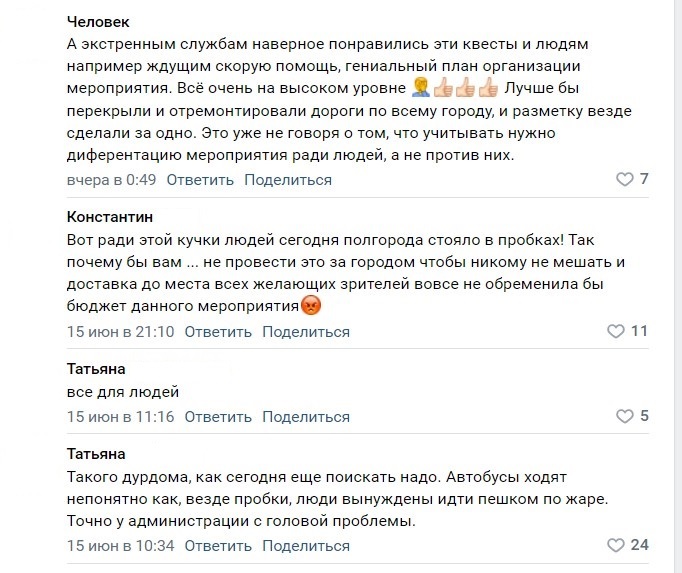Click Поделиться under Человек's comment

[288, 180]
